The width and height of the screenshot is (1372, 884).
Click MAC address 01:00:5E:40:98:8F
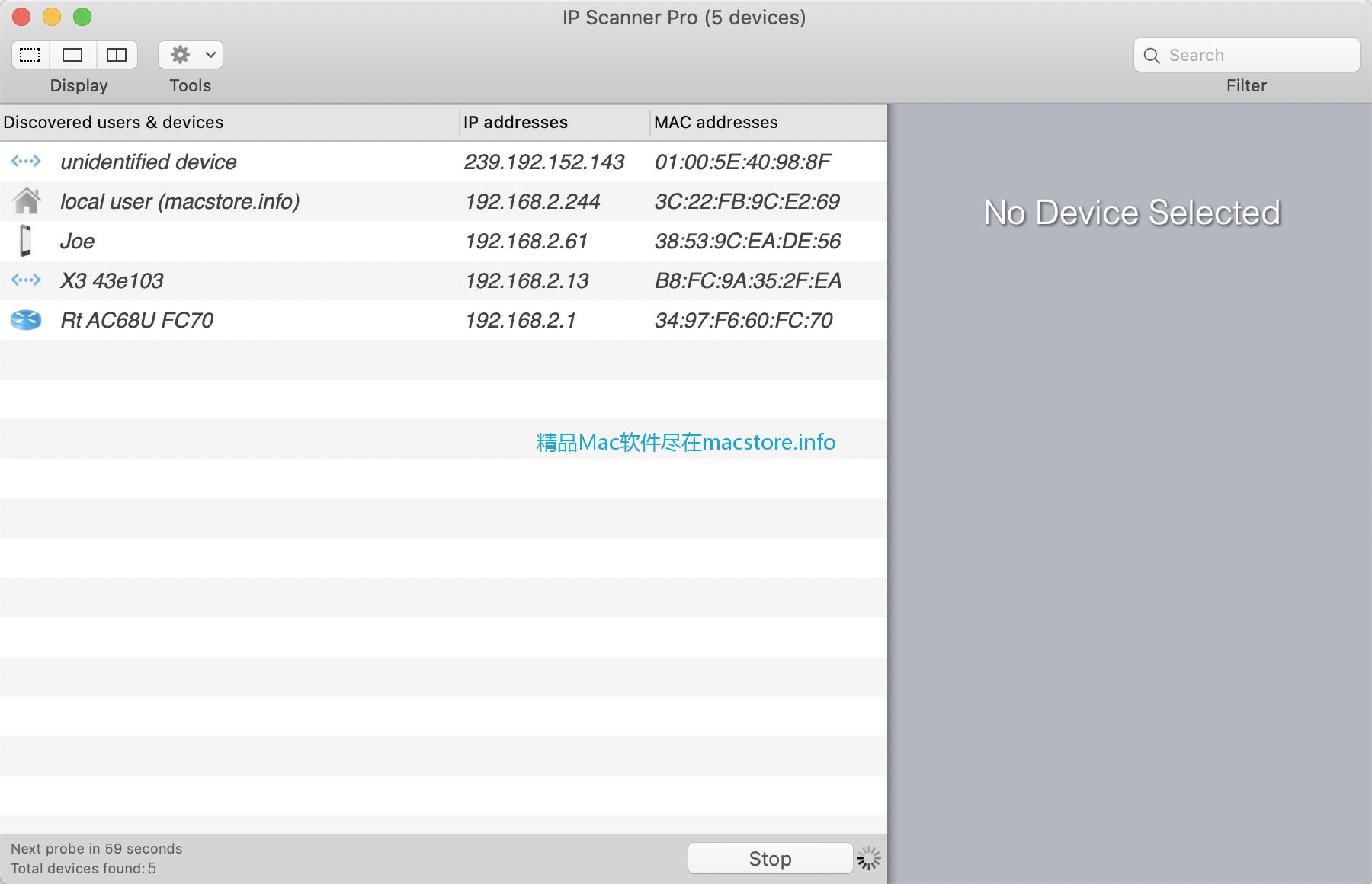pyautogui.click(x=743, y=162)
